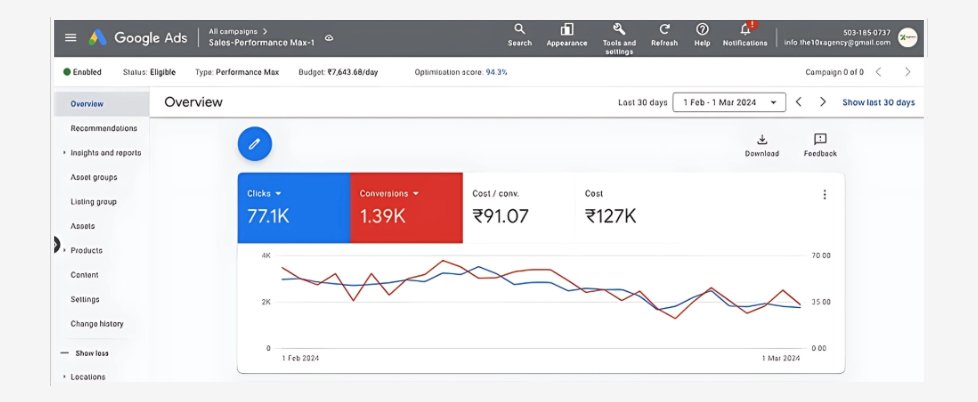Click the Search magnifier icon
The height and width of the screenshot is (402, 978).
pyautogui.click(x=519, y=30)
